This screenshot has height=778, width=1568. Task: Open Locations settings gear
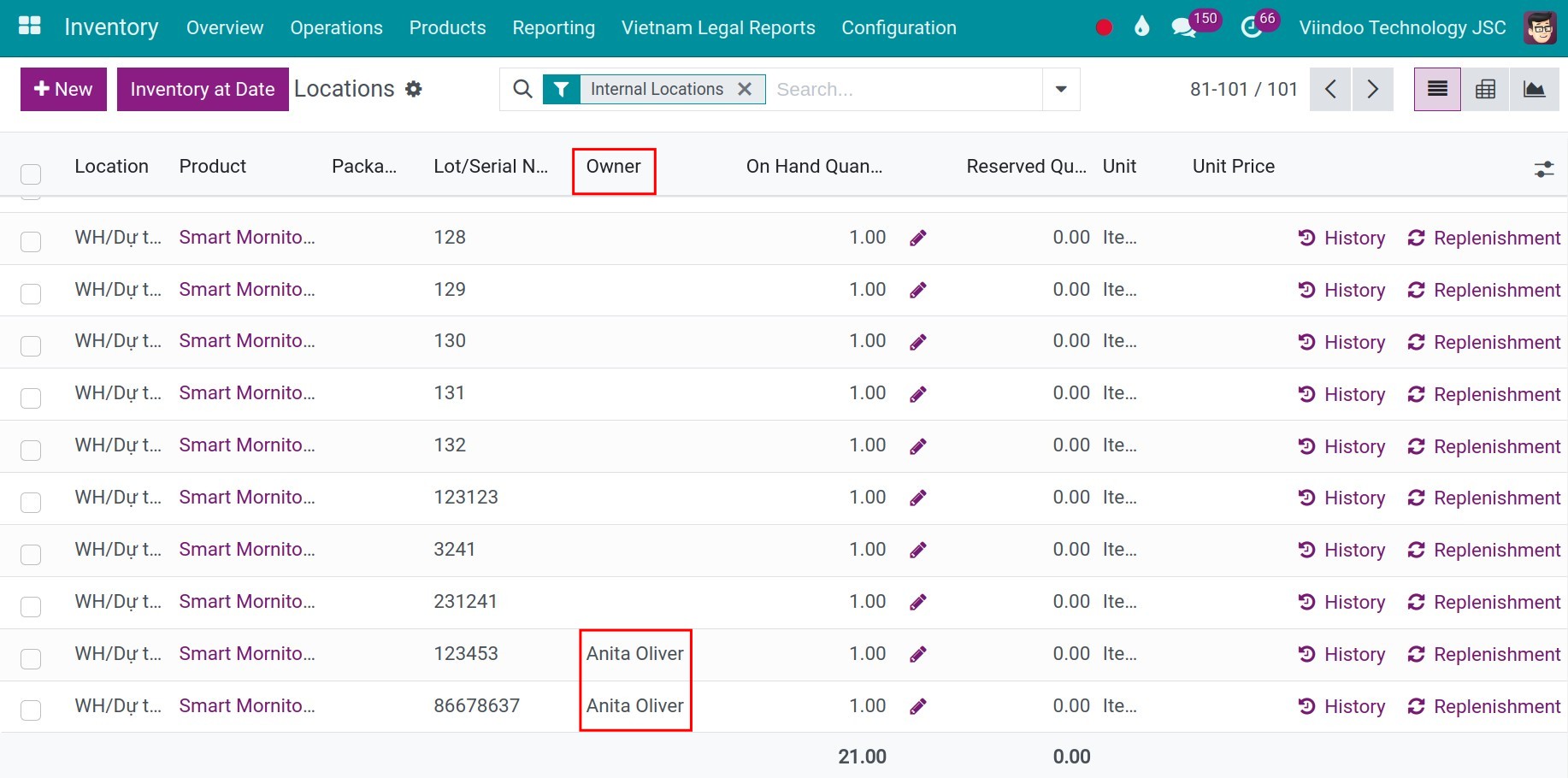(x=414, y=89)
